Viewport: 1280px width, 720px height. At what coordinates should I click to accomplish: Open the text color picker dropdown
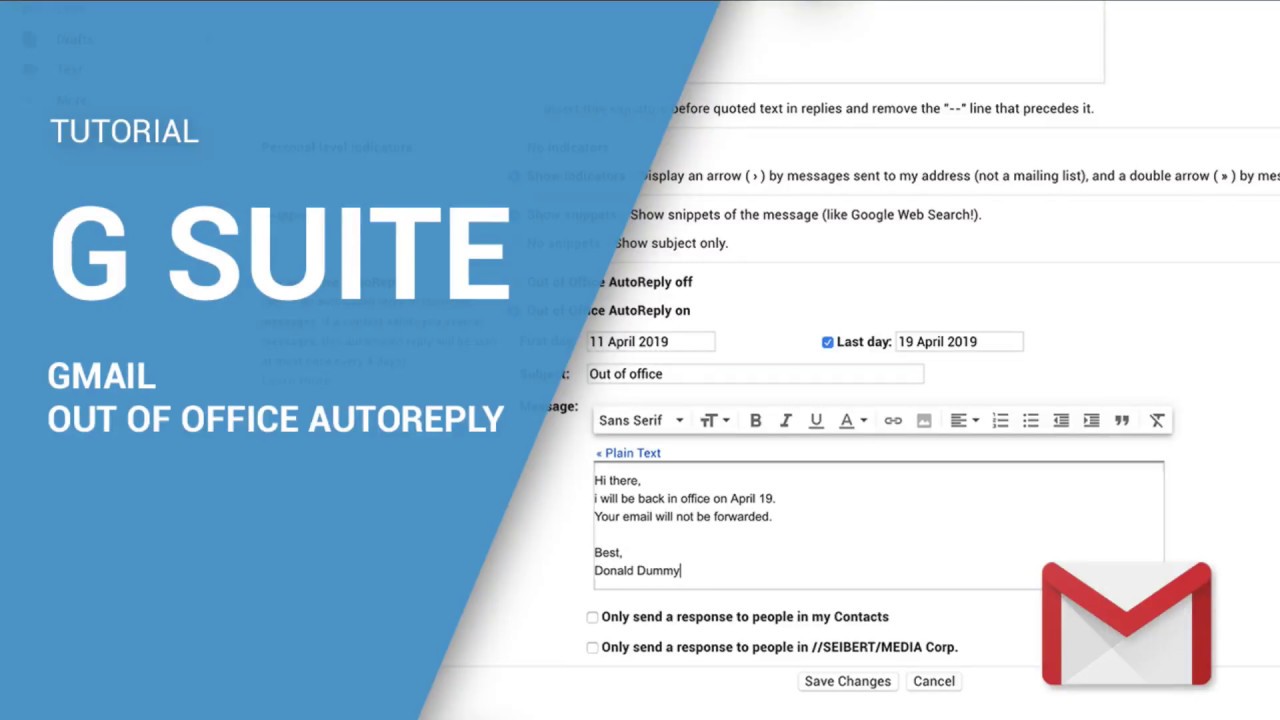click(x=852, y=421)
